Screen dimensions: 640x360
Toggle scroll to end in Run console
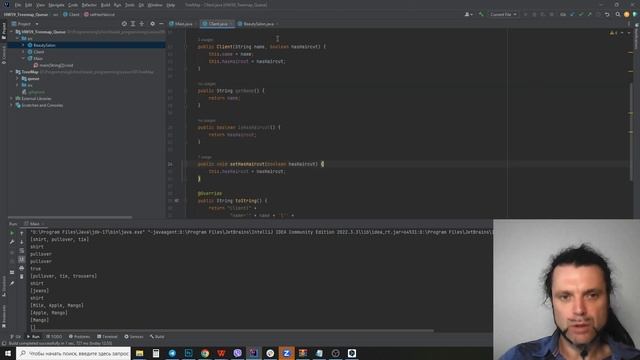22,259
